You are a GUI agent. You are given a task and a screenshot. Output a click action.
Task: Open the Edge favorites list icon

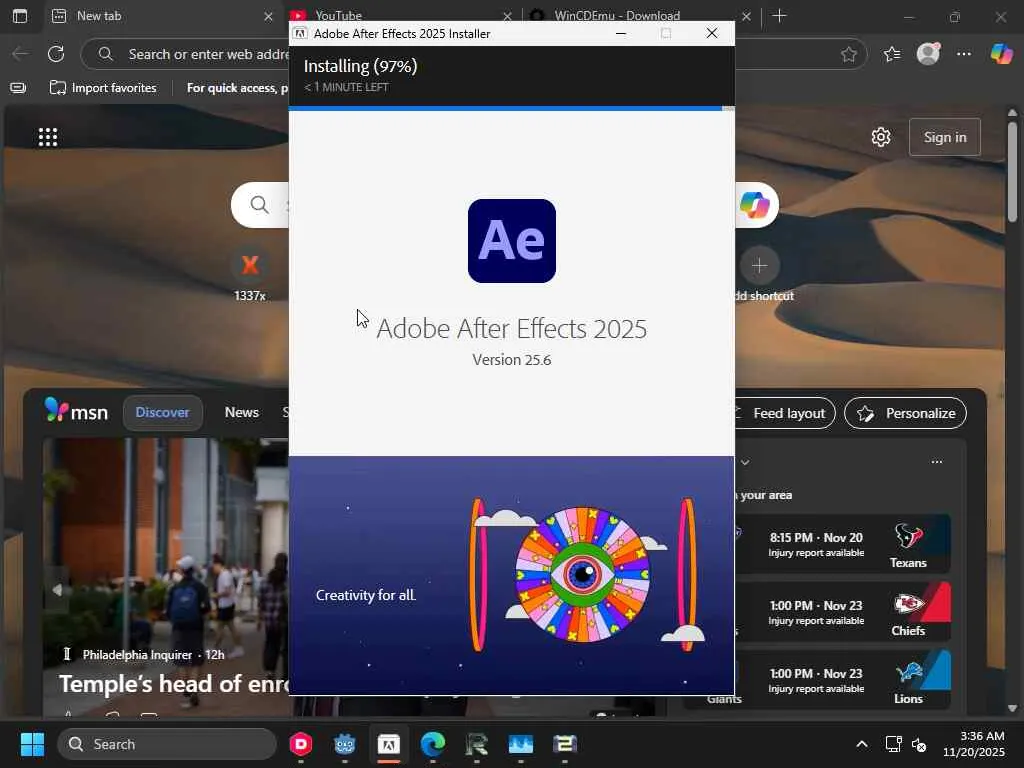pos(891,54)
